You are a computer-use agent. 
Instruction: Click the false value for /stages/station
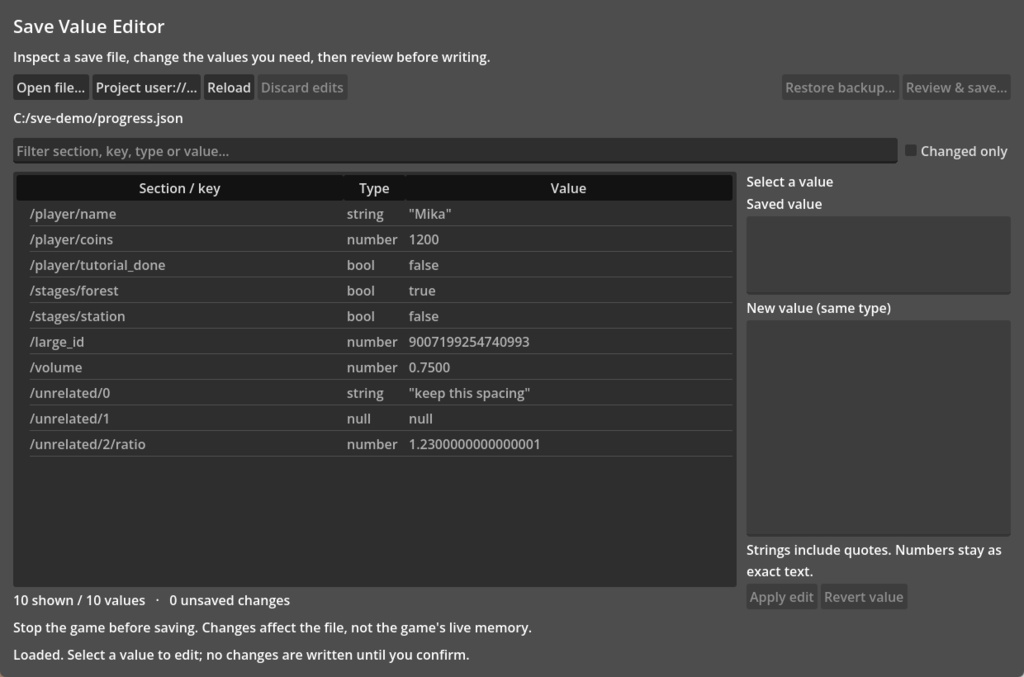(423, 316)
